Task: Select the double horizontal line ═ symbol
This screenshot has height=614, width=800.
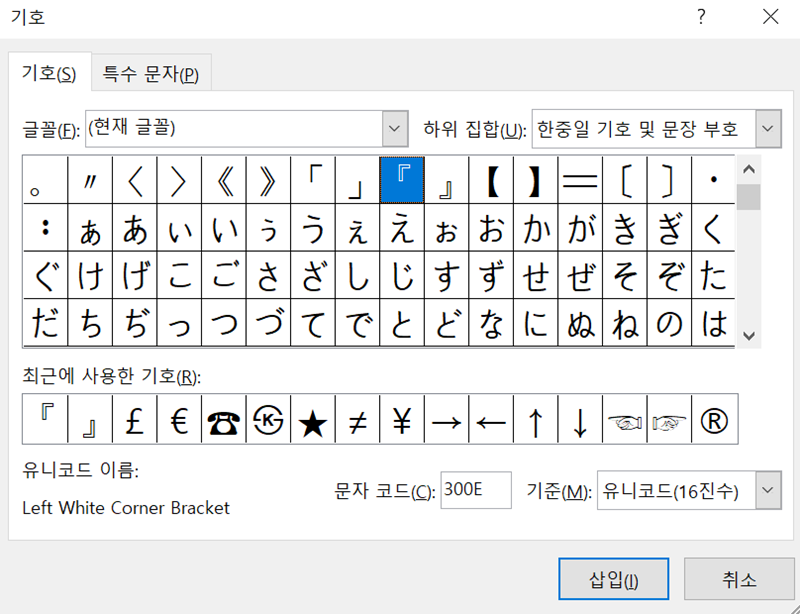Action: pos(580,180)
